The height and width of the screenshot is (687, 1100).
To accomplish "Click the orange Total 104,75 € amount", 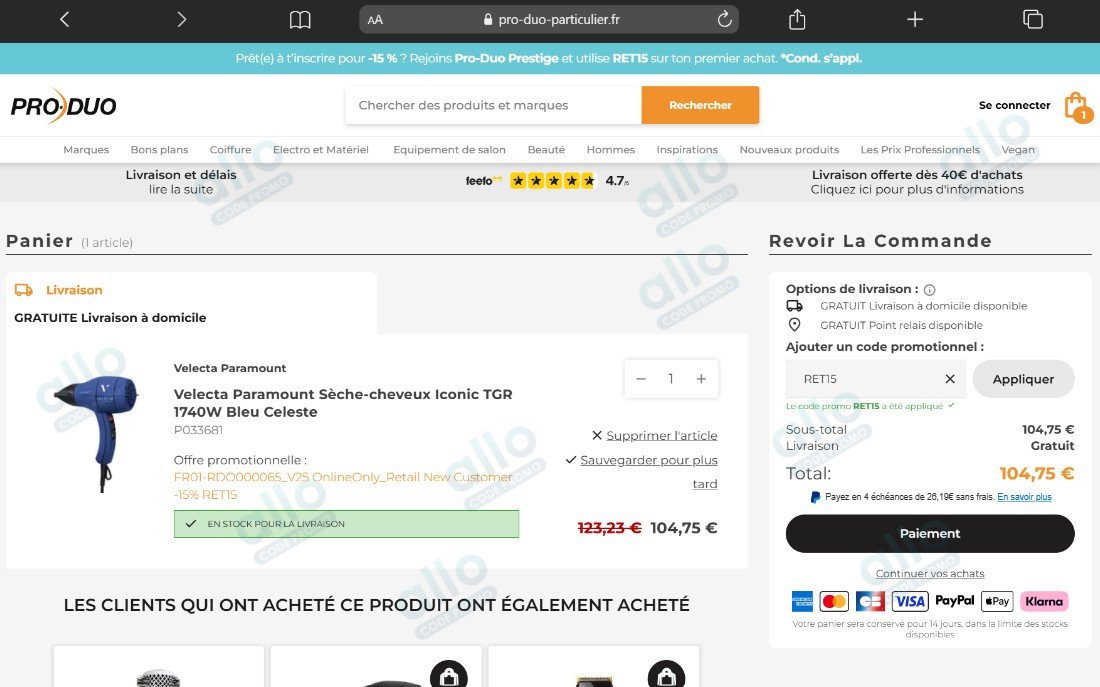I will [1036, 474].
